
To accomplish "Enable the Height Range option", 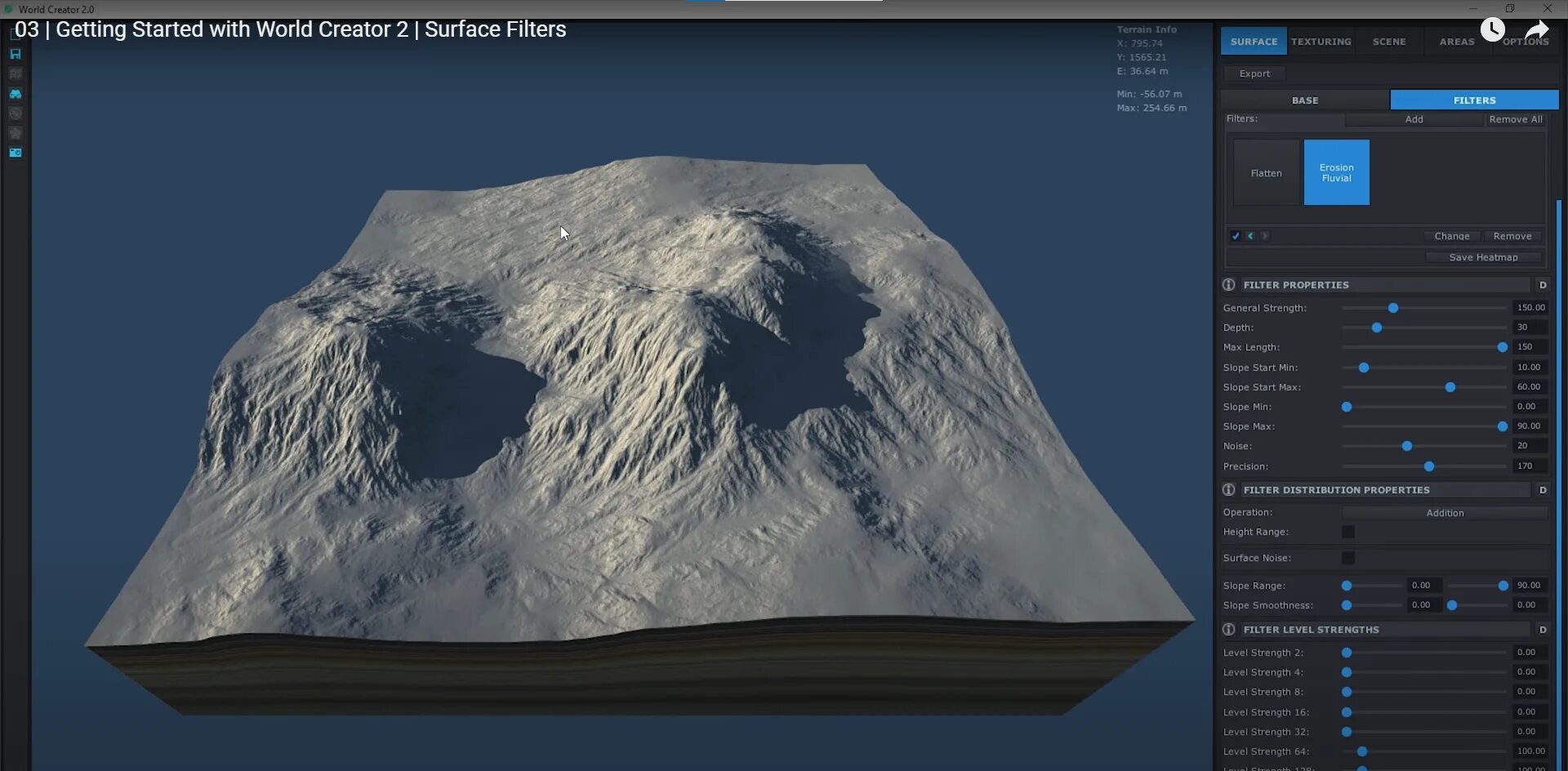I will (1349, 532).
